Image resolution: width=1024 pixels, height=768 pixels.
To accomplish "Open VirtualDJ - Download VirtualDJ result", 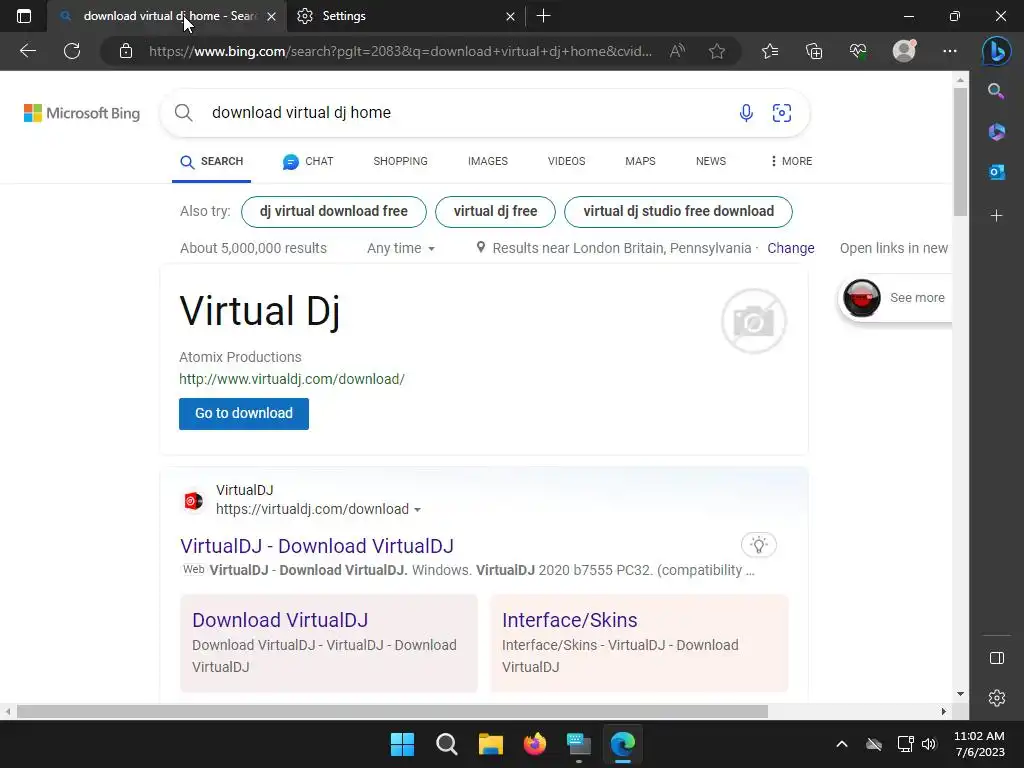I will pyautogui.click(x=317, y=546).
